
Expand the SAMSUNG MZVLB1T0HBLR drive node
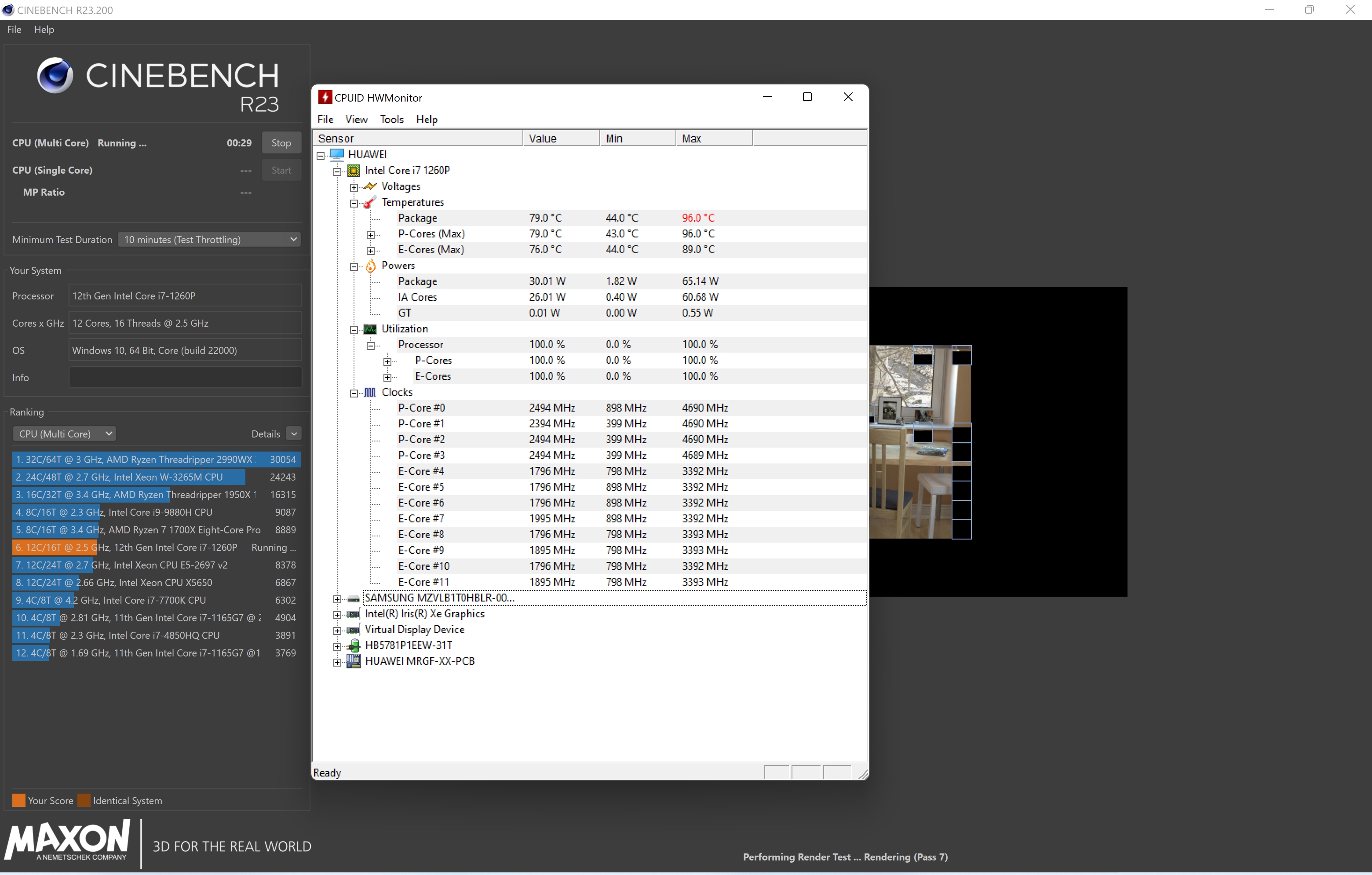tap(337, 599)
